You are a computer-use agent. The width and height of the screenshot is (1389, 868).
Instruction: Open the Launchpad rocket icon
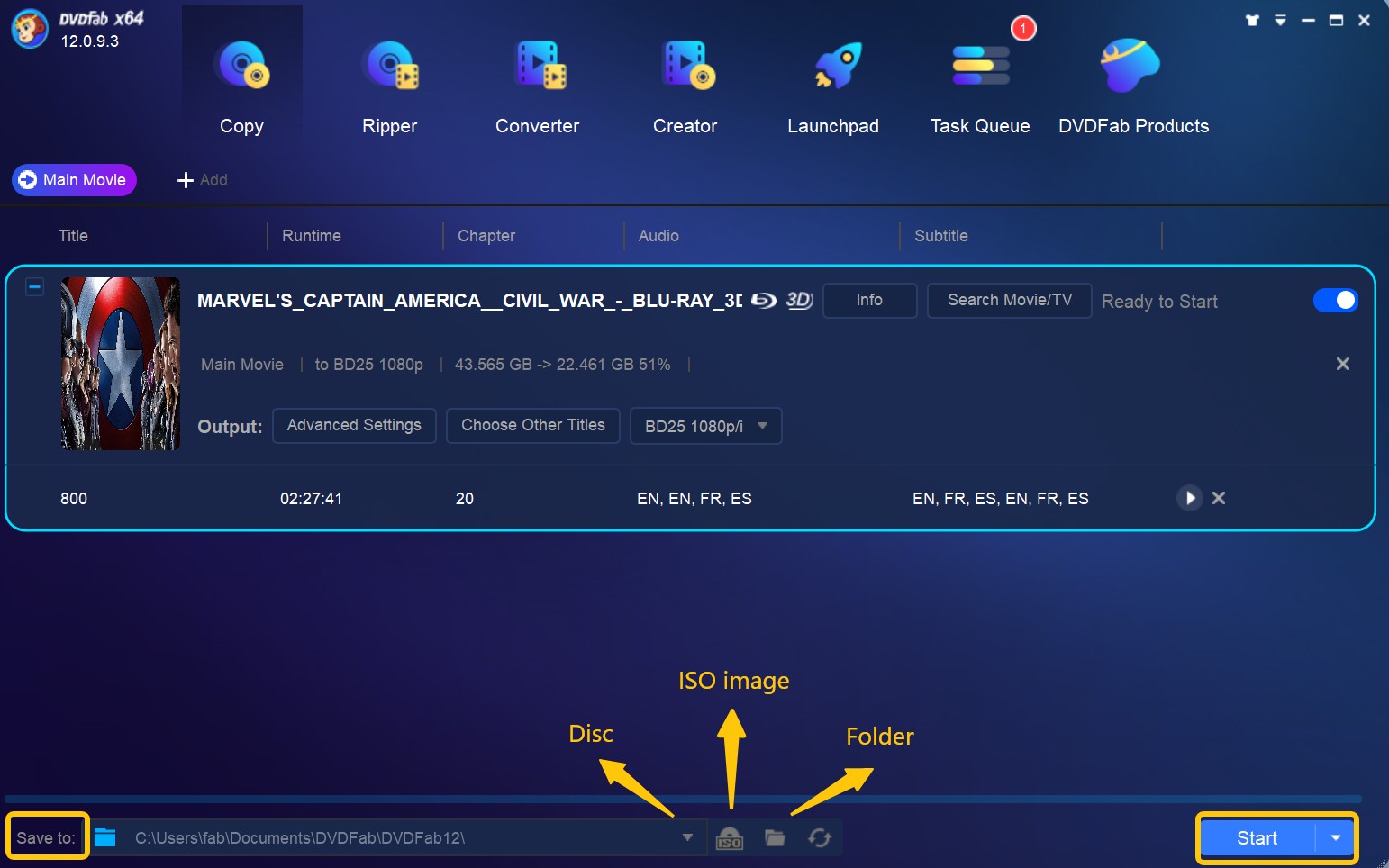(836, 67)
